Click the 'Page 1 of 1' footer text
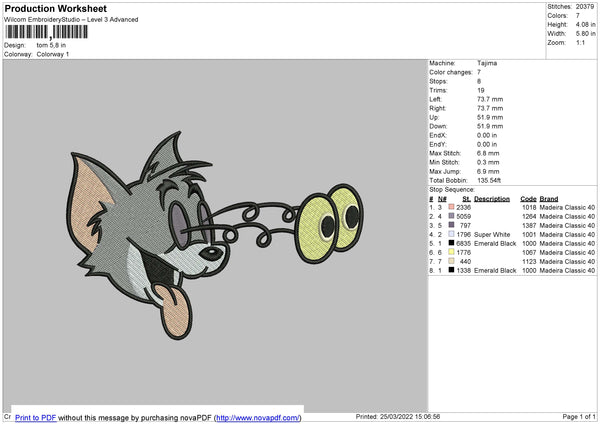Viewport: 600px width, 424px height. coord(579,416)
